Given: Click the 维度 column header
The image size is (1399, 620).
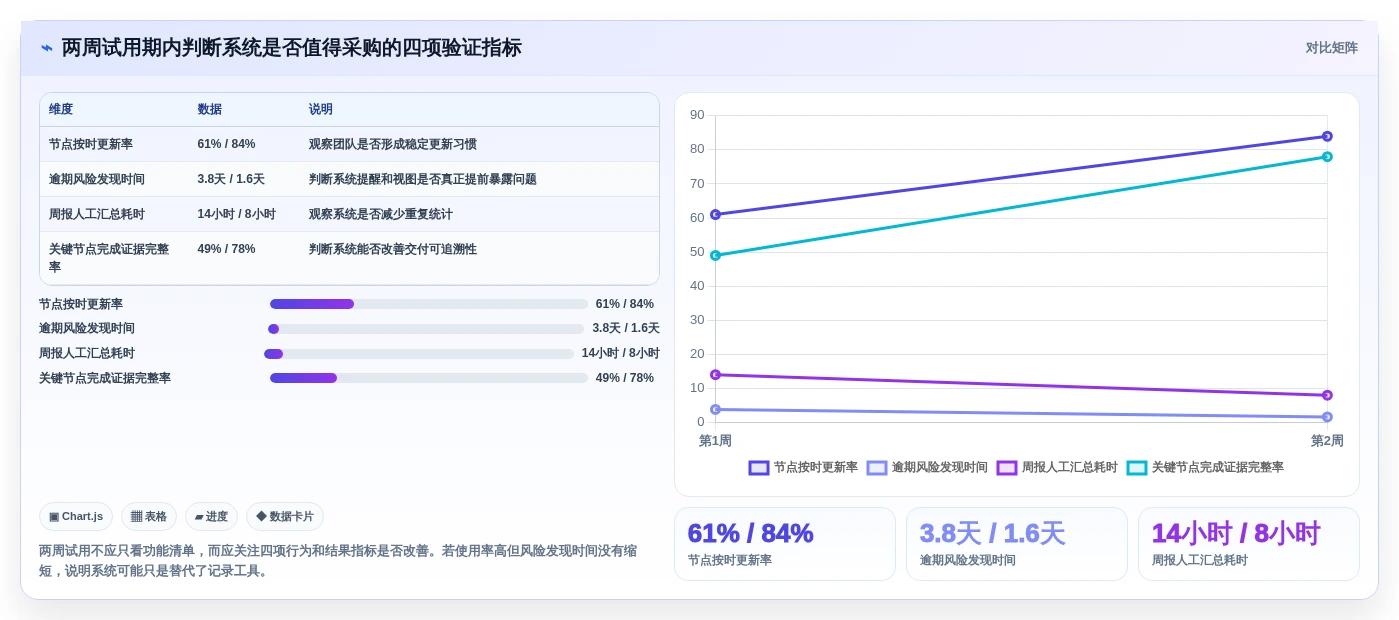Looking at the screenshot, I should pos(61,109).
